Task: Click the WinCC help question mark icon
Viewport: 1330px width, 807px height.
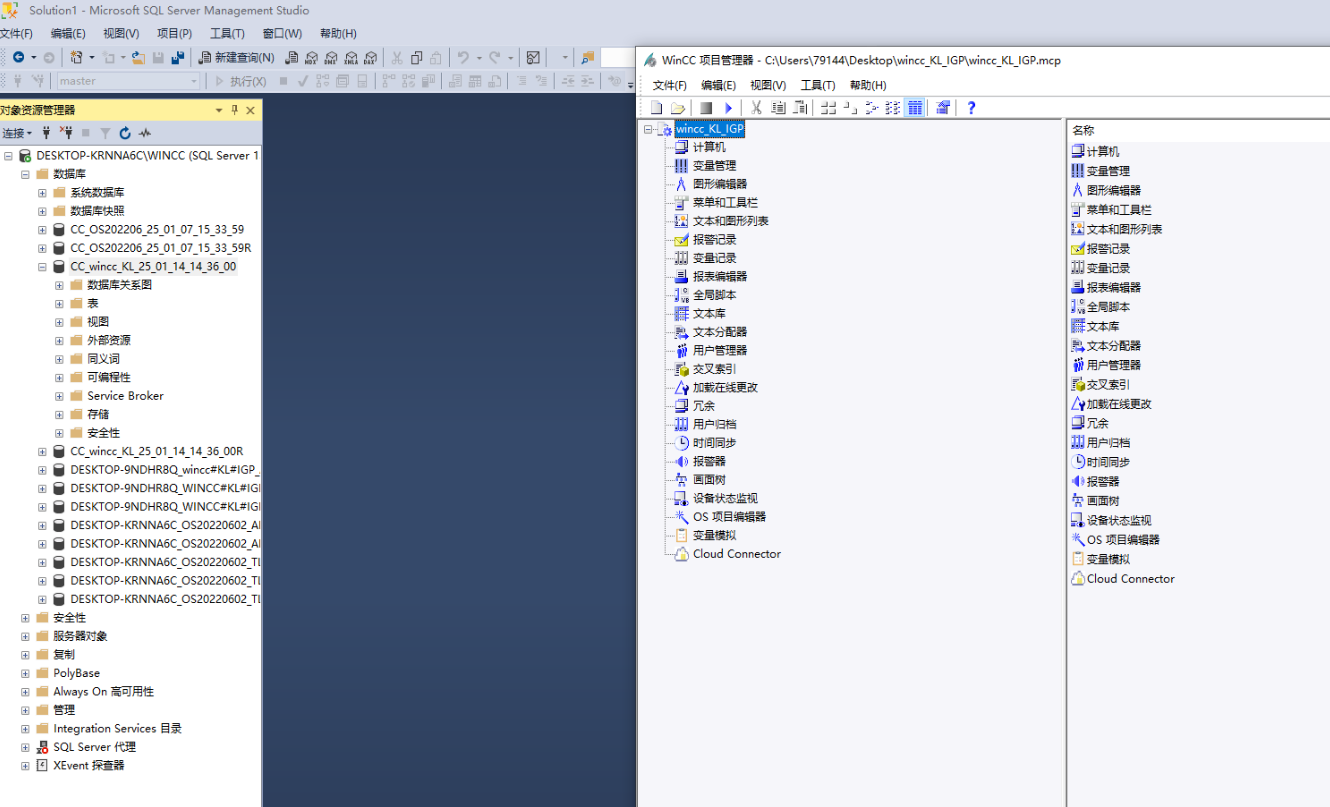Action: [971, 107]
